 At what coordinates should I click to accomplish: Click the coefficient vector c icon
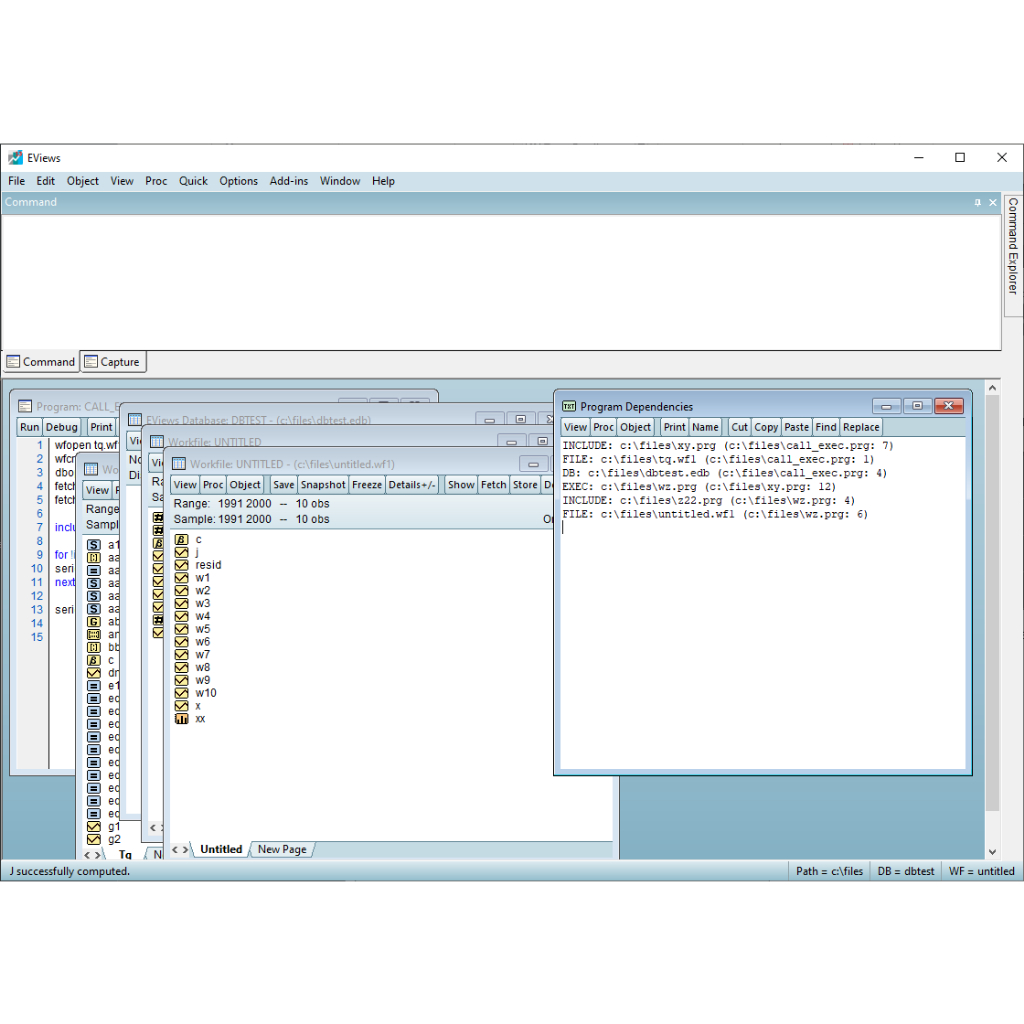[181, 539]
